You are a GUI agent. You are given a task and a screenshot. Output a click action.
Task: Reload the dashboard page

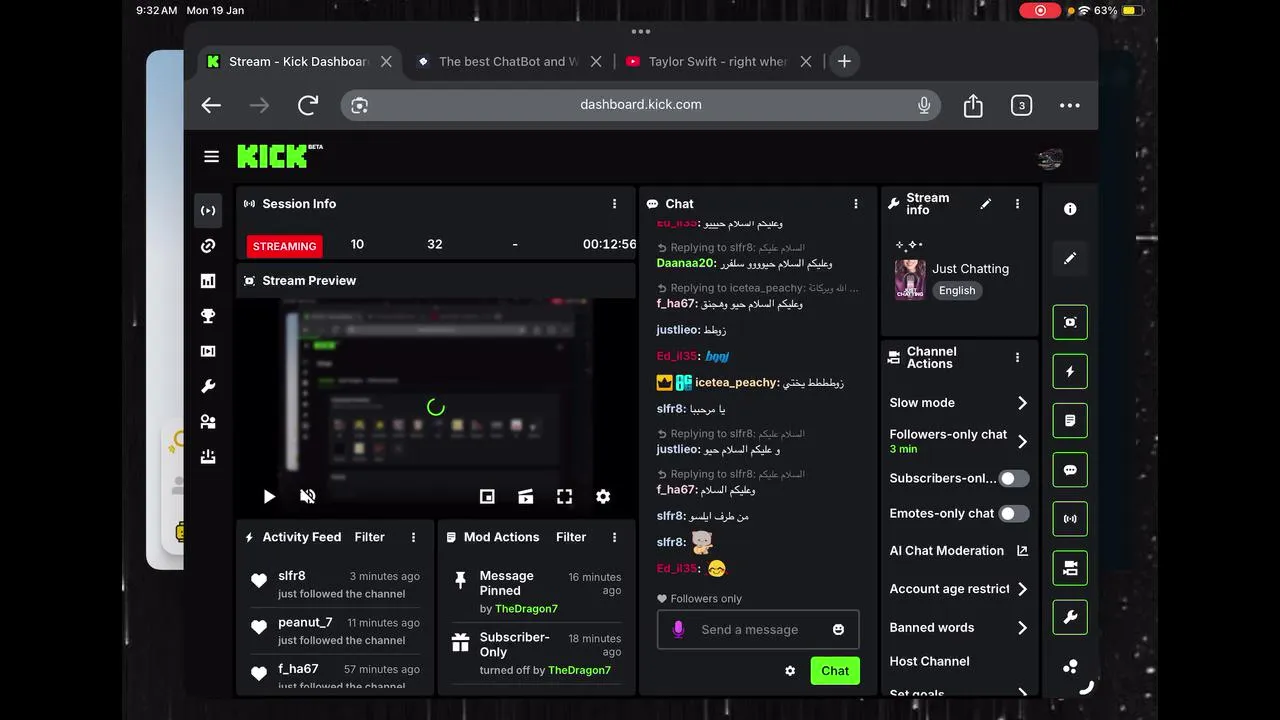pos(308,105)
